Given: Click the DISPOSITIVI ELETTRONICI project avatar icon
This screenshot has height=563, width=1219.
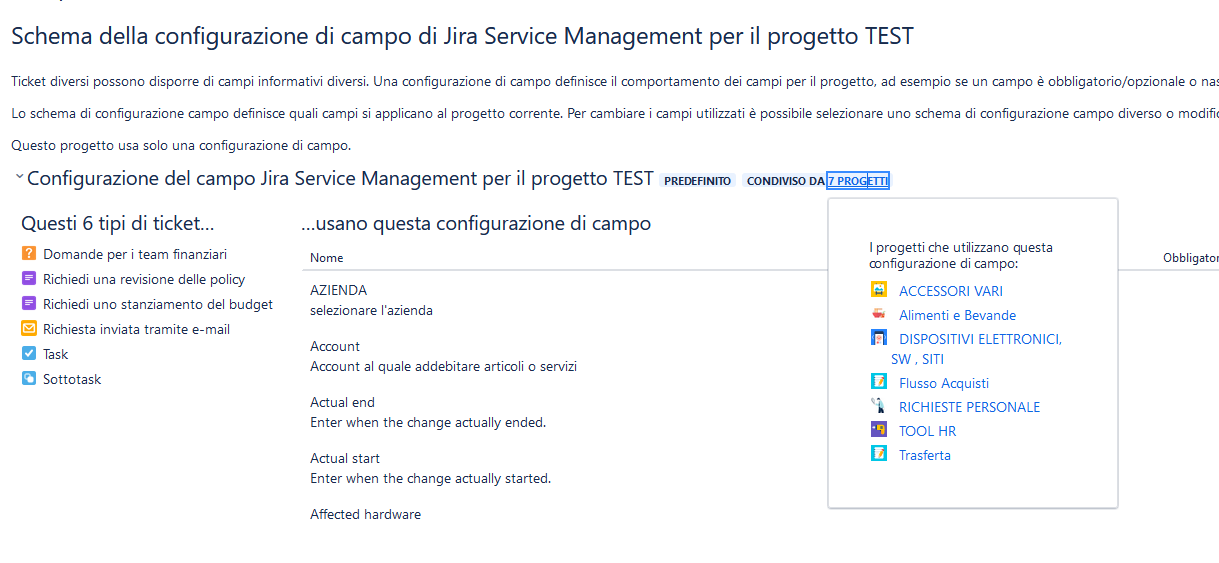Looking at the screenshot, I should [879, 338].
